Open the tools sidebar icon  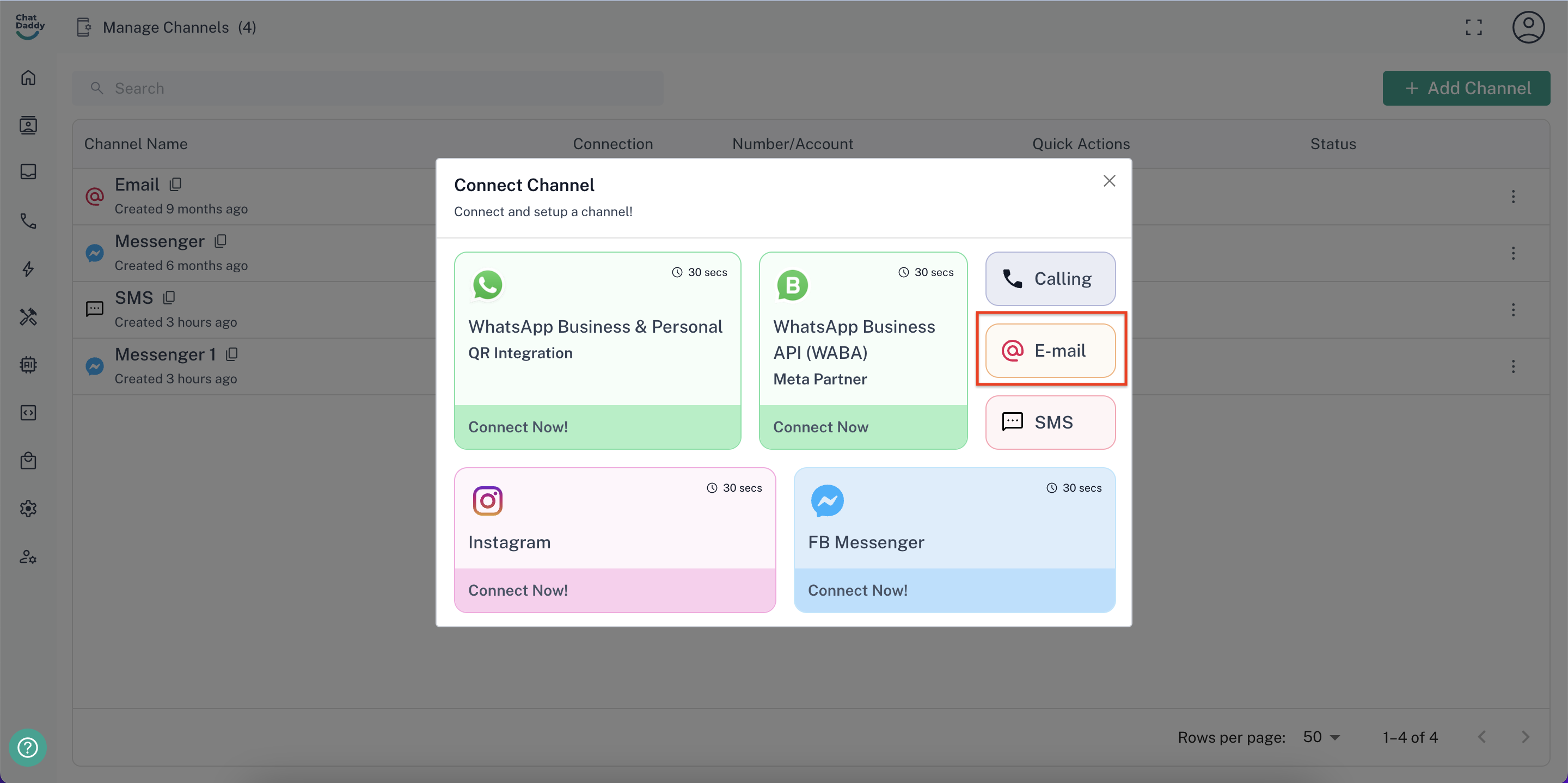(x=28, y=316)
